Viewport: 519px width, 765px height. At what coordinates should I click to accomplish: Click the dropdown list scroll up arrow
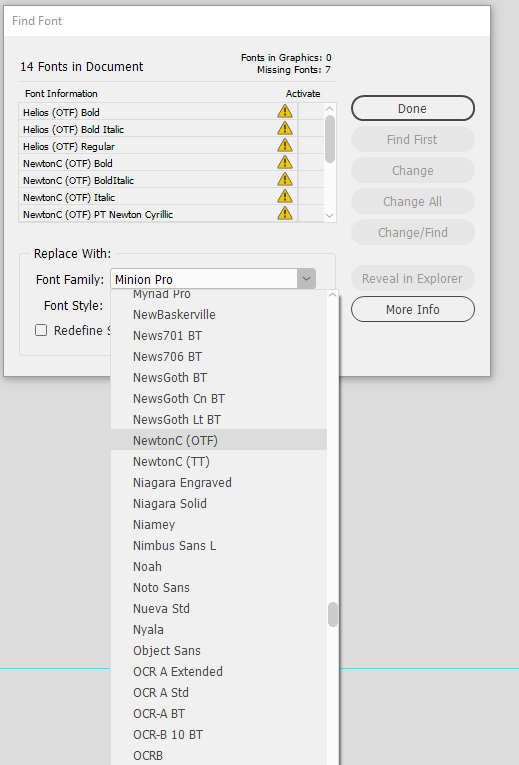pos(332,295)
